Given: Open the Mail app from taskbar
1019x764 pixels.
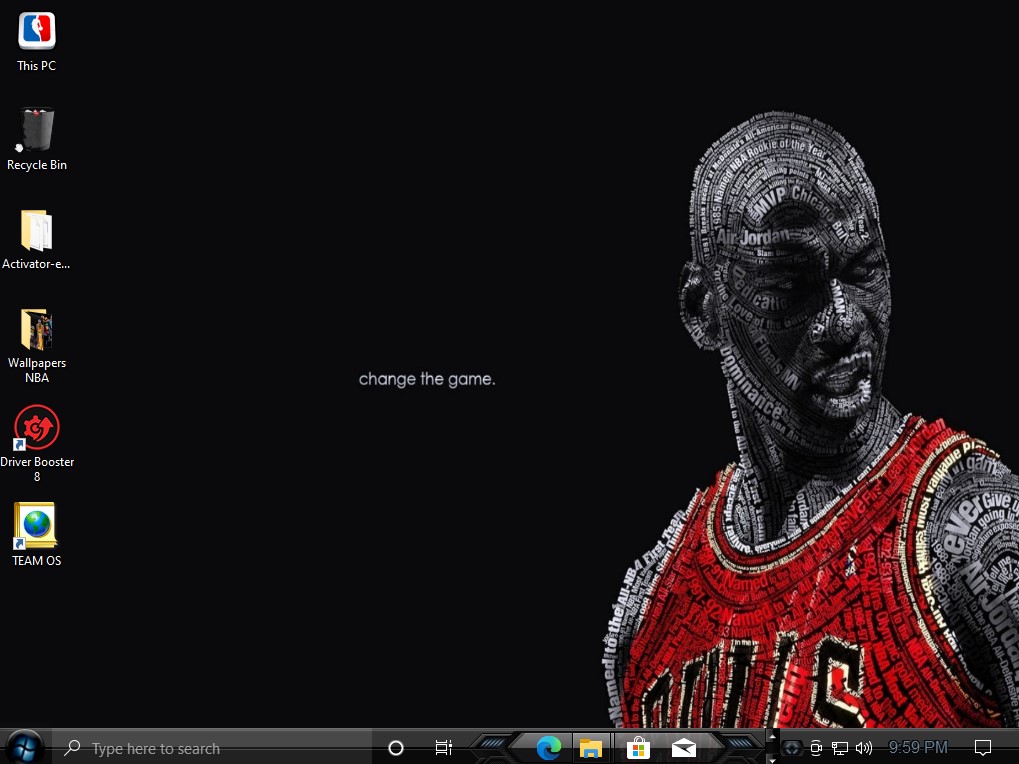Looking at the screenshot, I should 684,748.
